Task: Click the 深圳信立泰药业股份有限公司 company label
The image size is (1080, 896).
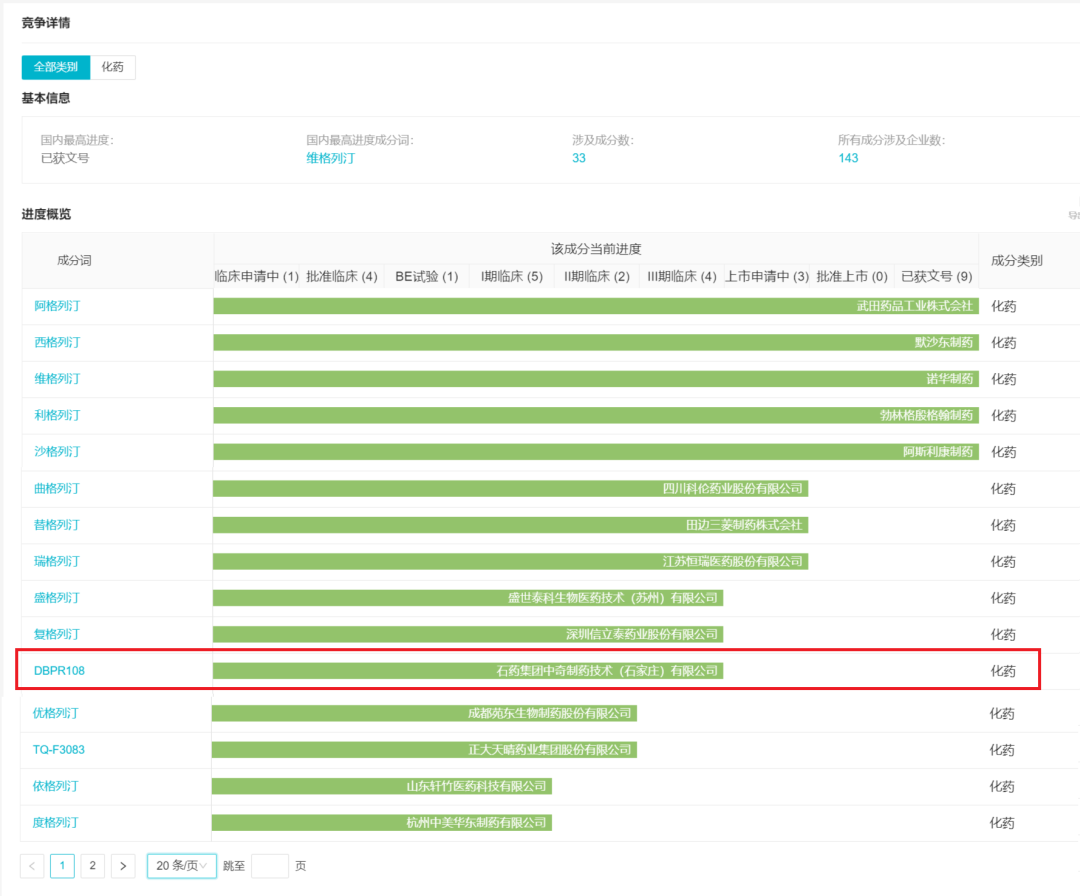Action: [x=642, y=634]
